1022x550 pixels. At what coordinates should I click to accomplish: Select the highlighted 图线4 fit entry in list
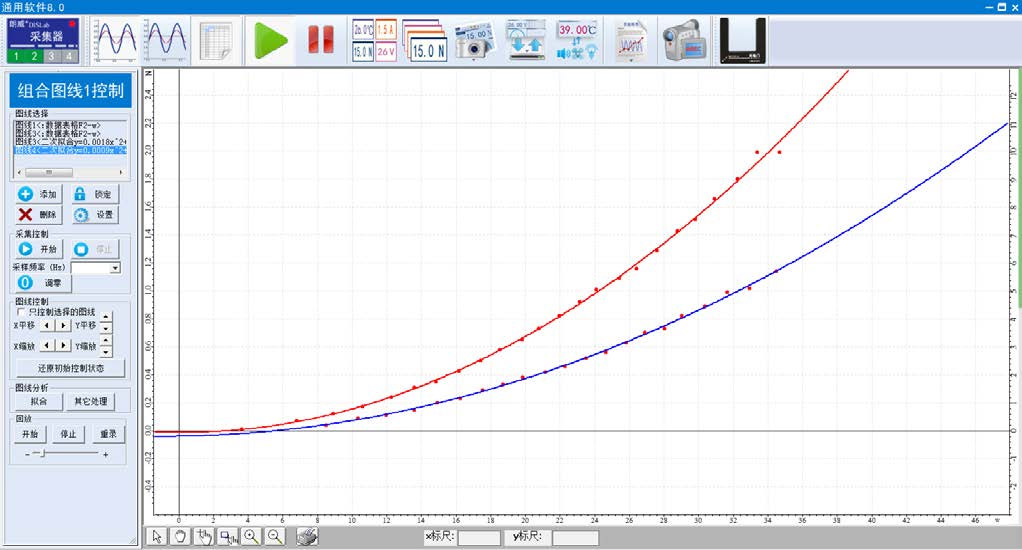coord(70,151)
